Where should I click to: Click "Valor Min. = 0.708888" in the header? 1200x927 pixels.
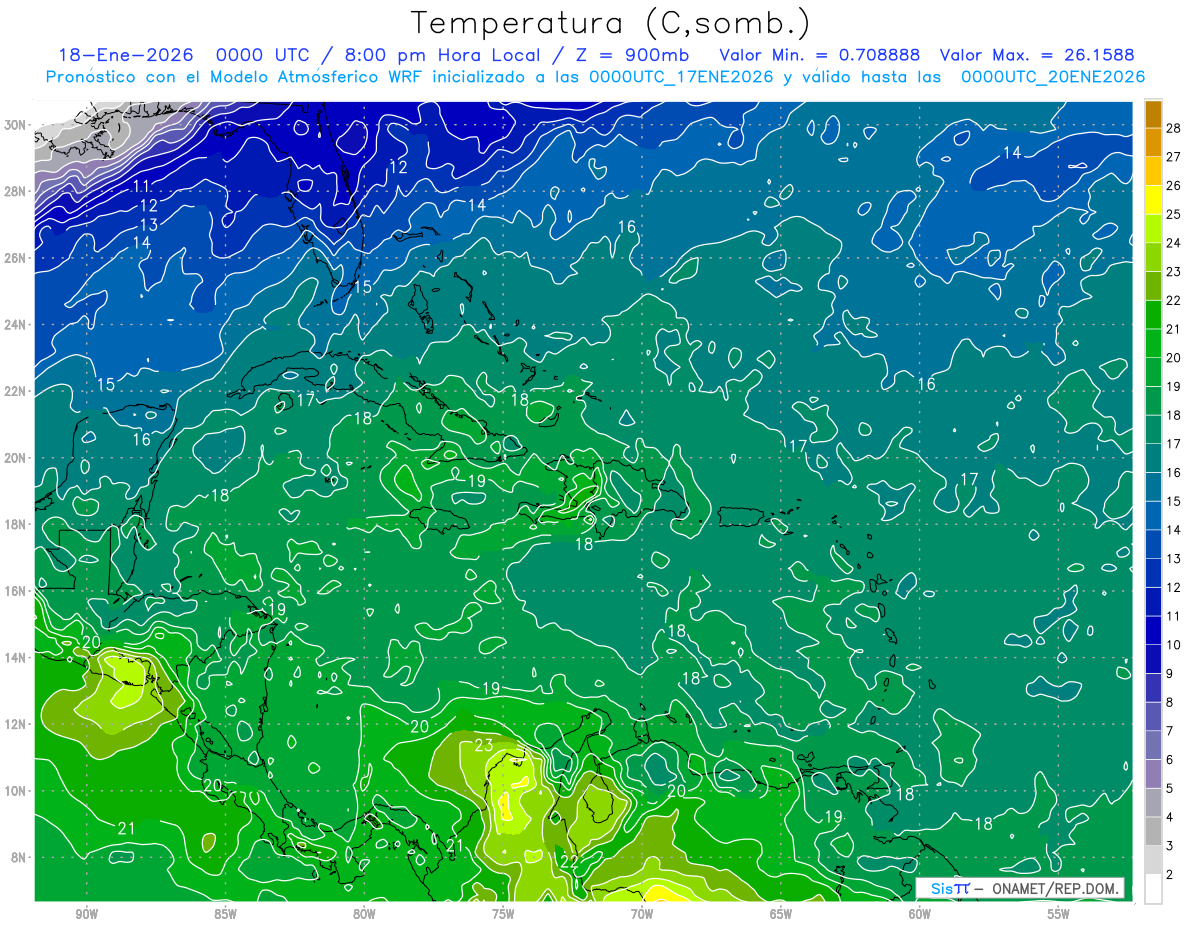tap(818, 55)
